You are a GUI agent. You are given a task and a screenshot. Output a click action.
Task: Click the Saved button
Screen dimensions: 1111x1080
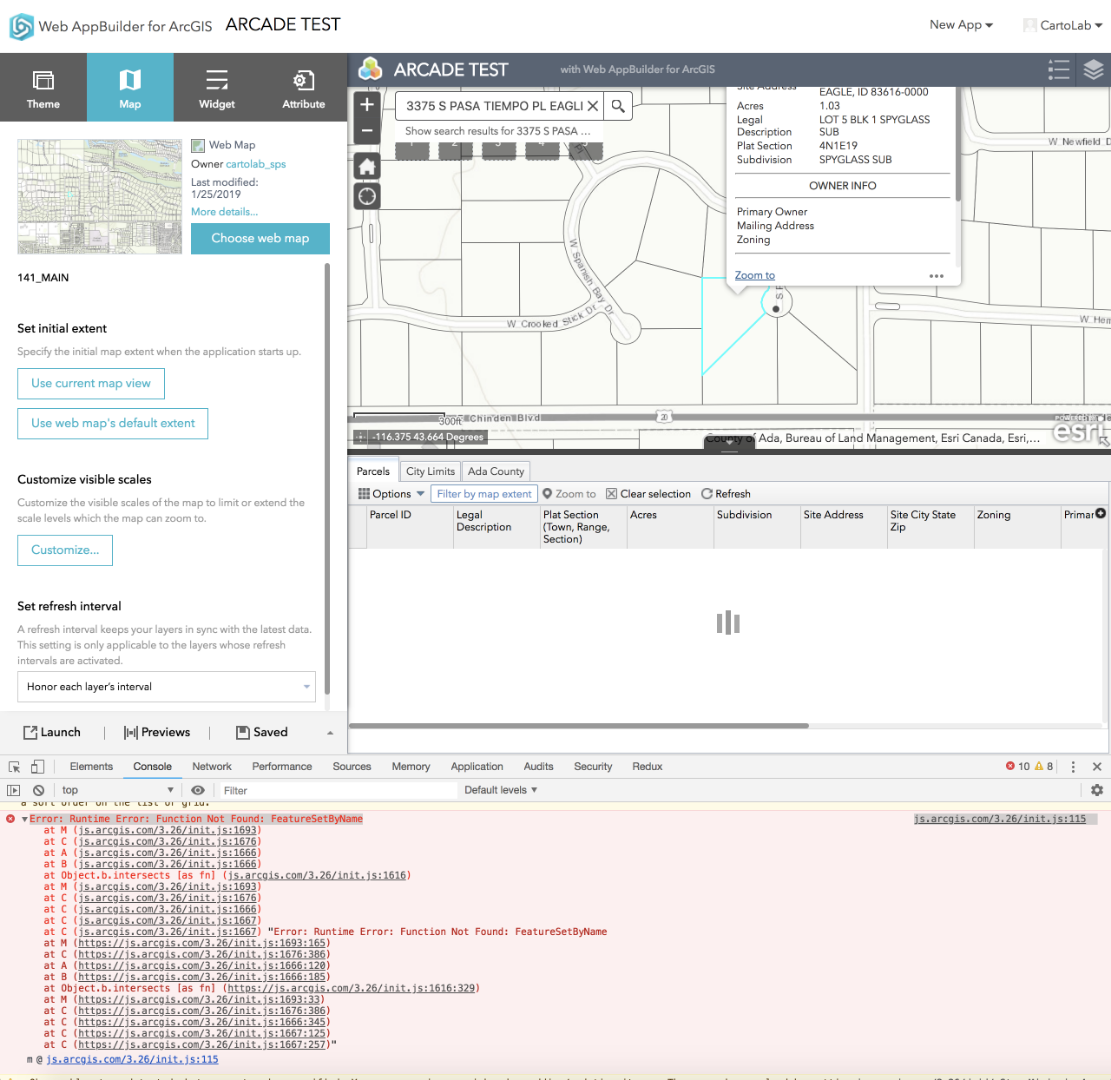click(x=261, y=732)
